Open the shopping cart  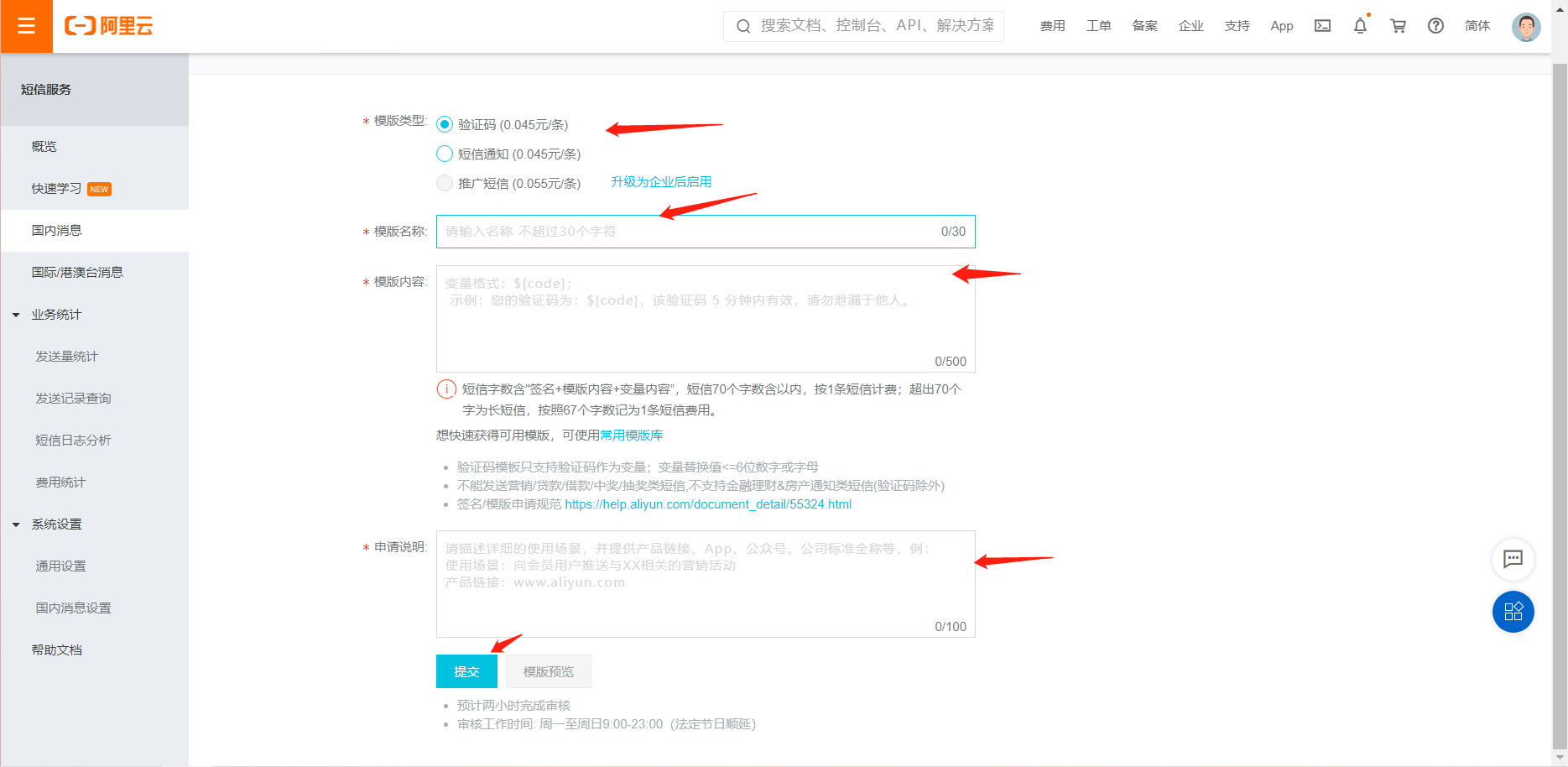pos(1398,26)
